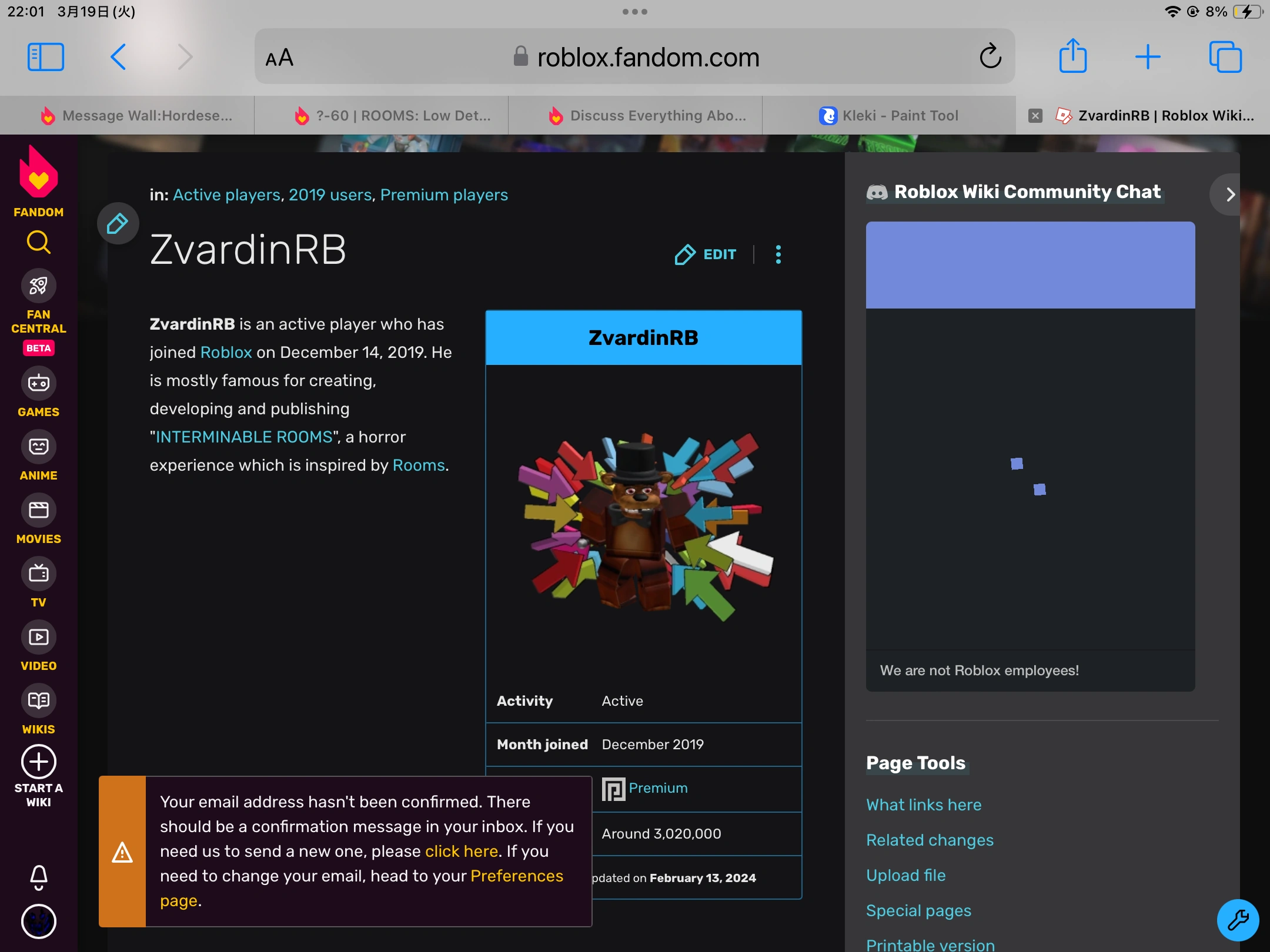Click the Fan Central rocket icon
Viewport: 1270px width, 952px height.
click(38, 286)
